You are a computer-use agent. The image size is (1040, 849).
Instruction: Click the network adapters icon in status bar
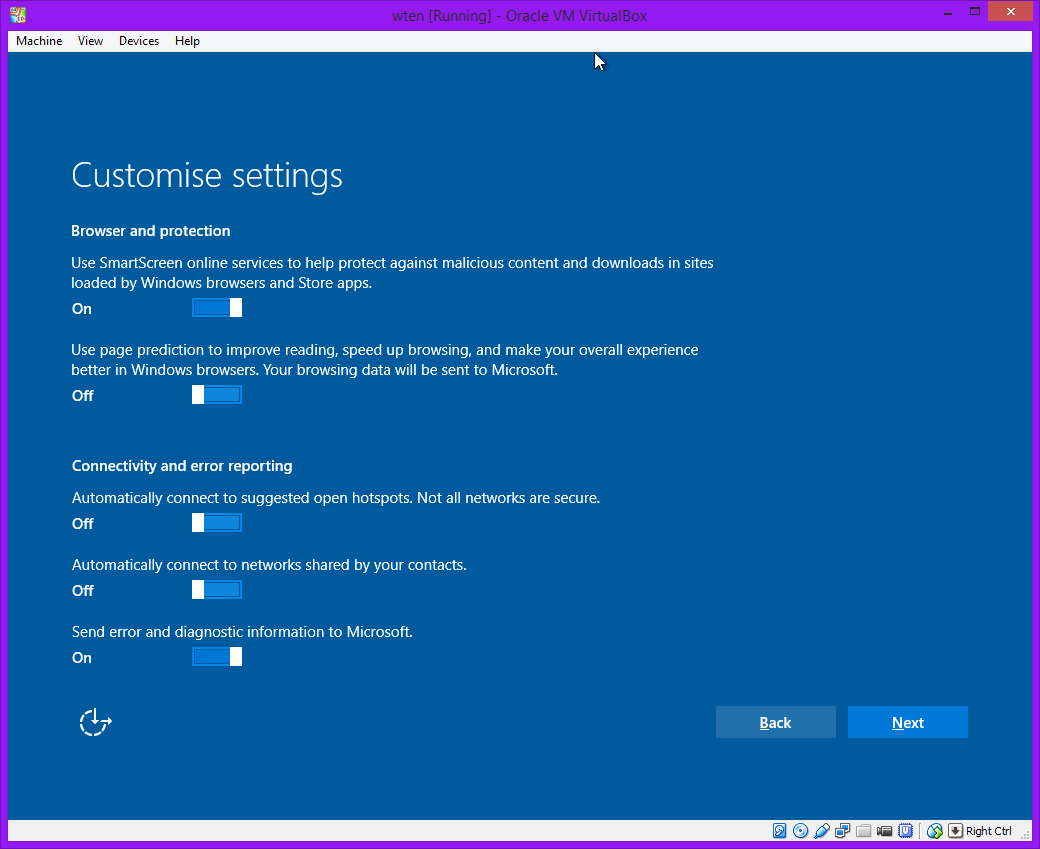(x=843, y=831)
